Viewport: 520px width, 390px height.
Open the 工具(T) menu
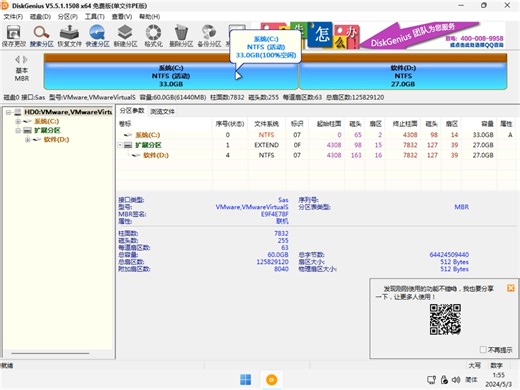coord(95,16)
